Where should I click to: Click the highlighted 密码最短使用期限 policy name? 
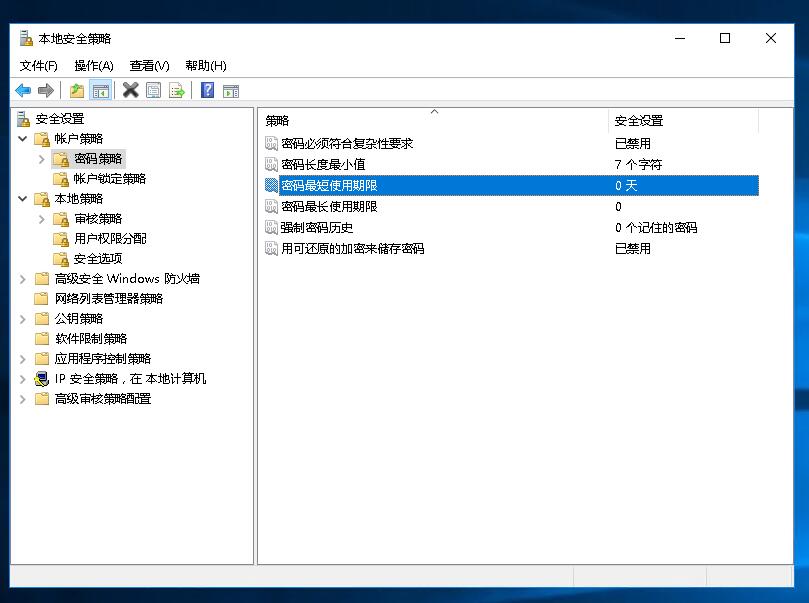(x=329, y=186)
